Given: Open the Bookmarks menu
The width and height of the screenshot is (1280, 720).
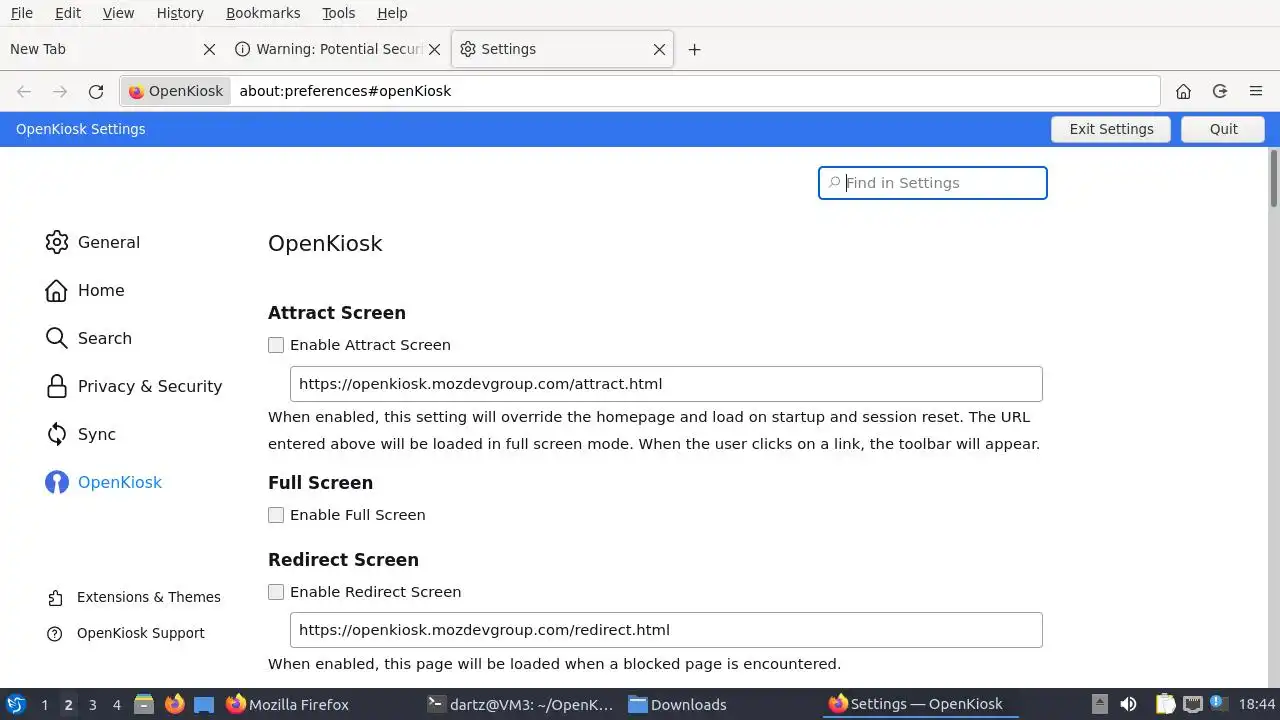Looking at the screenshot, I should click(x=263, y=13).
